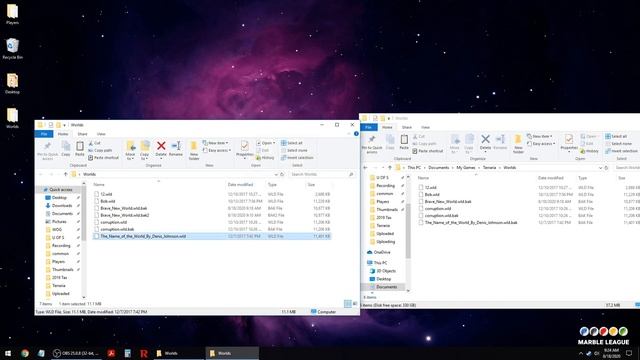This screenshot has height=360, width=640.
Task: Click New folder in the My Games window ribbon
Action: tap(518, 144)
